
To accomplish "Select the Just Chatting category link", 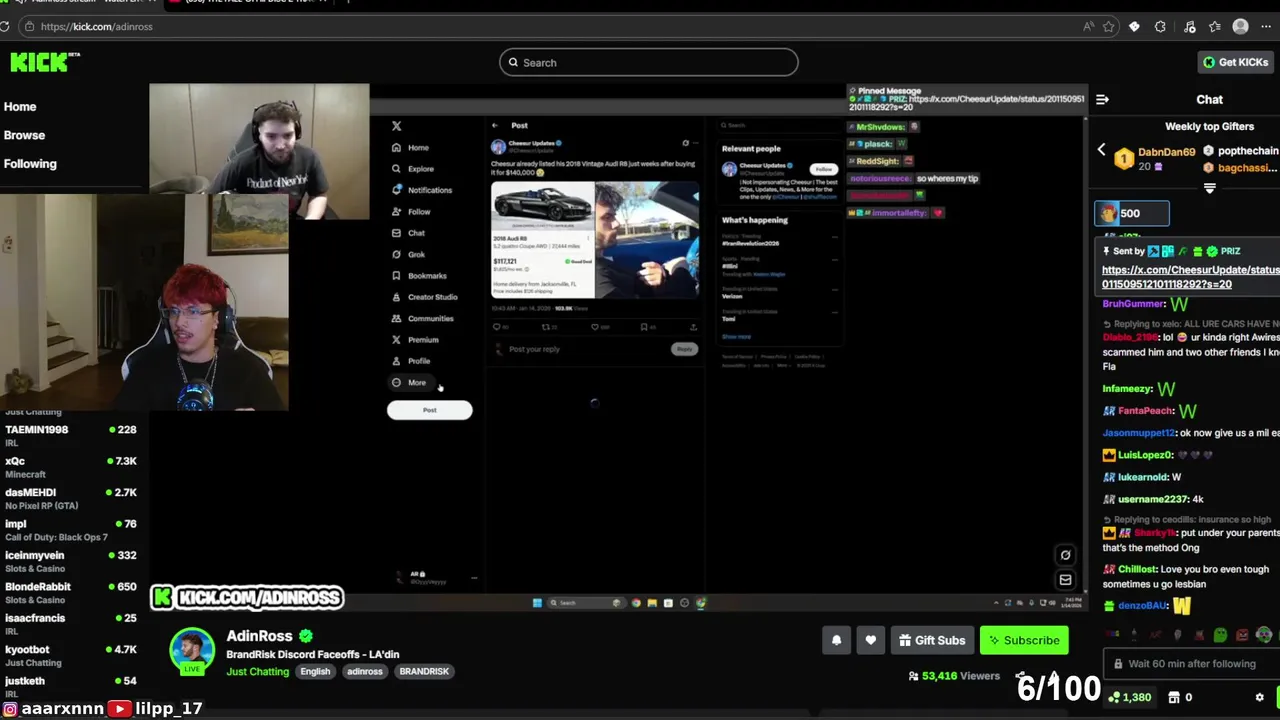I will tap(257, 672).
